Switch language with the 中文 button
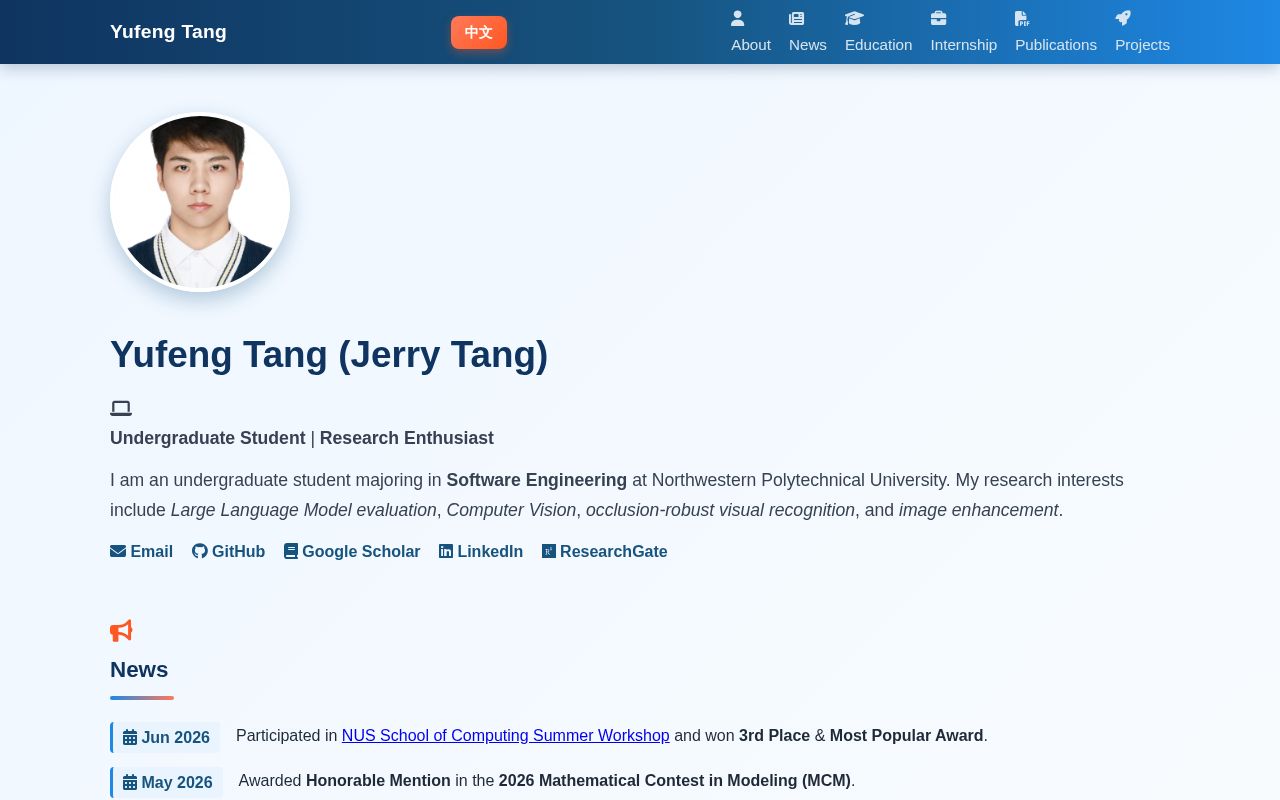The height and width of the screenshot is (800, 1280). 479,32
